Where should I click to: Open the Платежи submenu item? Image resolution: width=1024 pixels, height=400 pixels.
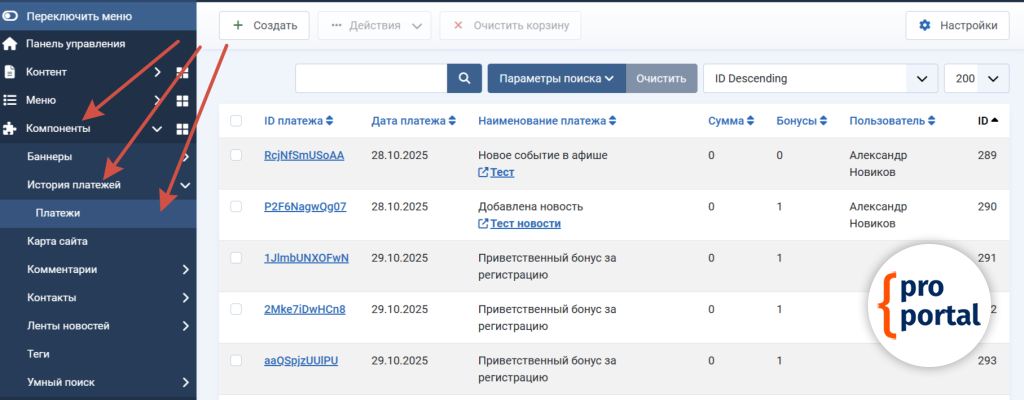58,213
